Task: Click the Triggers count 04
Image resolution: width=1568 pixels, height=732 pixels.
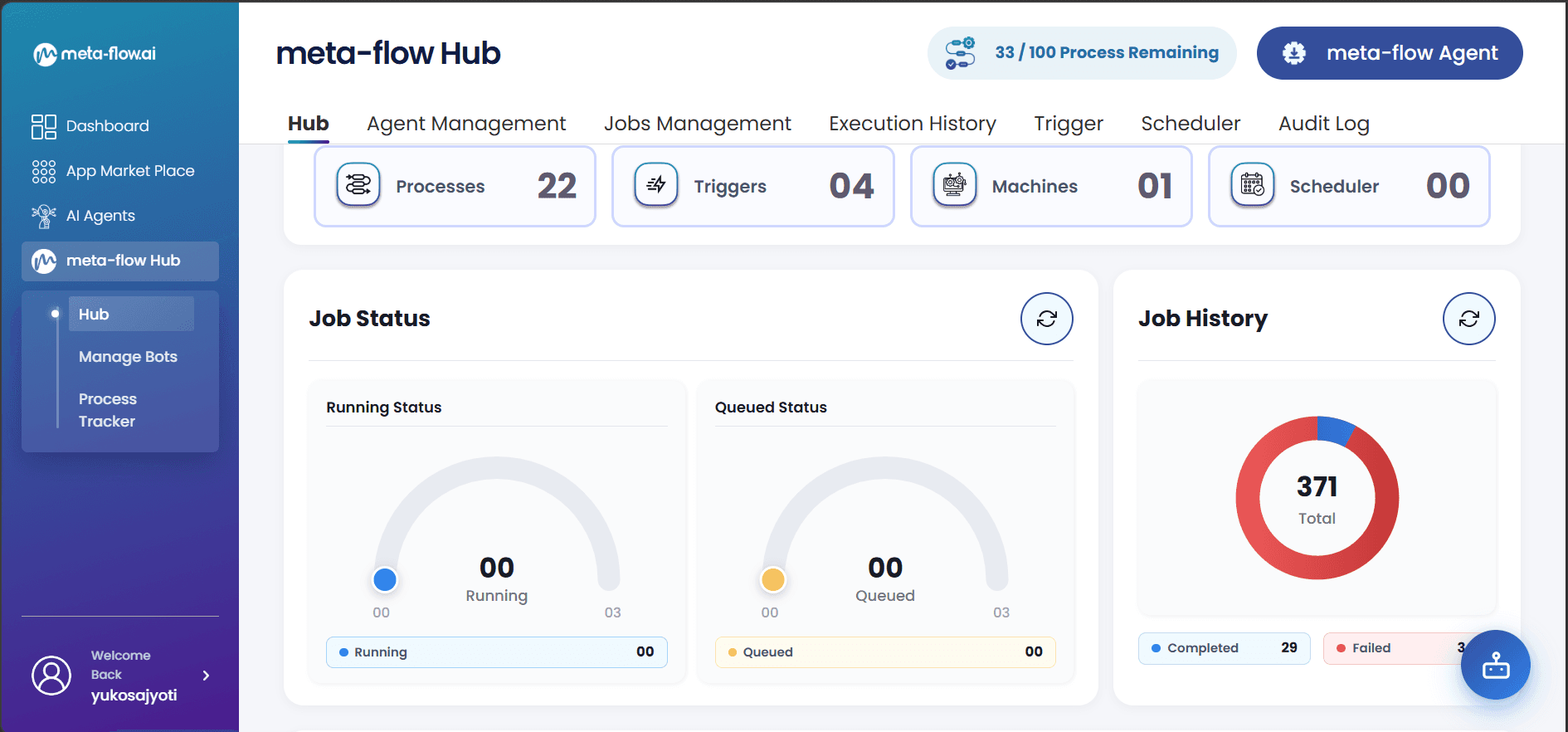Action: [851, 186]
